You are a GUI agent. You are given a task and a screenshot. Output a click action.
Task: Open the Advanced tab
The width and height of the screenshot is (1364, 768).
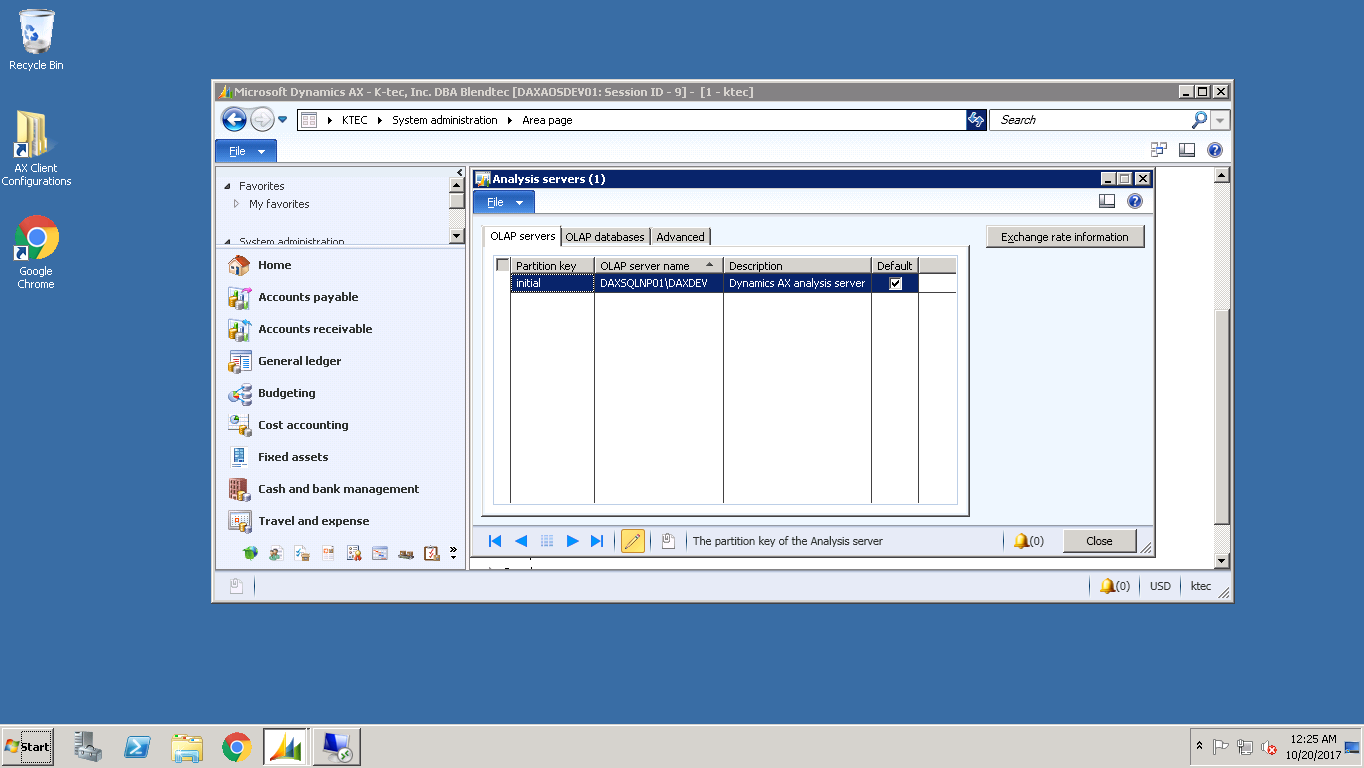680,237
